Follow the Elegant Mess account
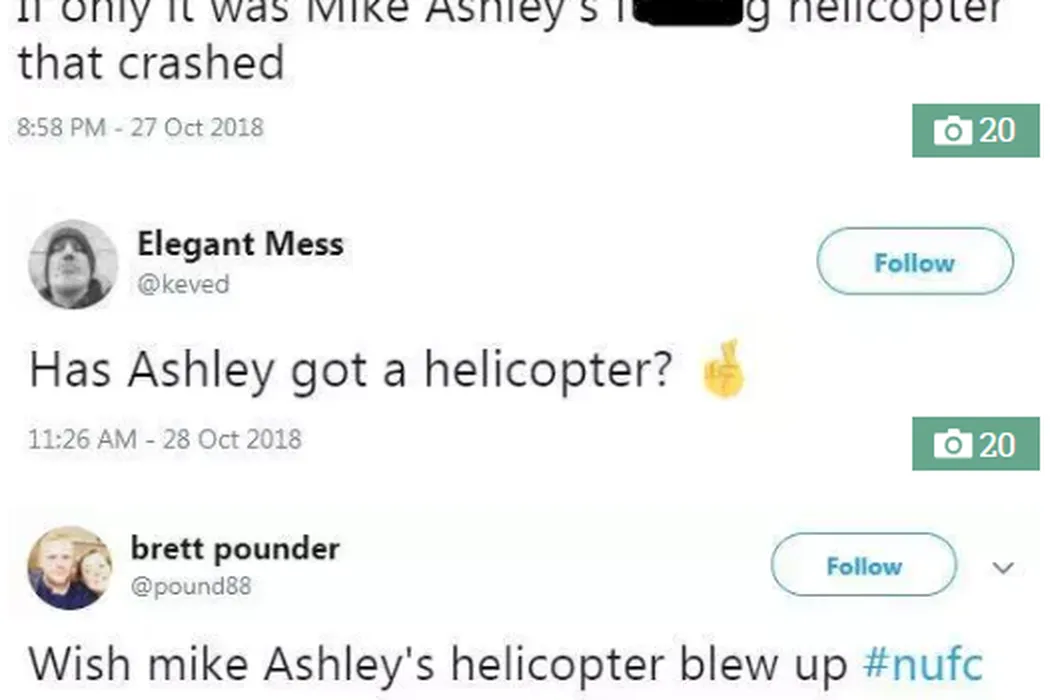The width and height of the screenshot is (1050, 700). 915,261
